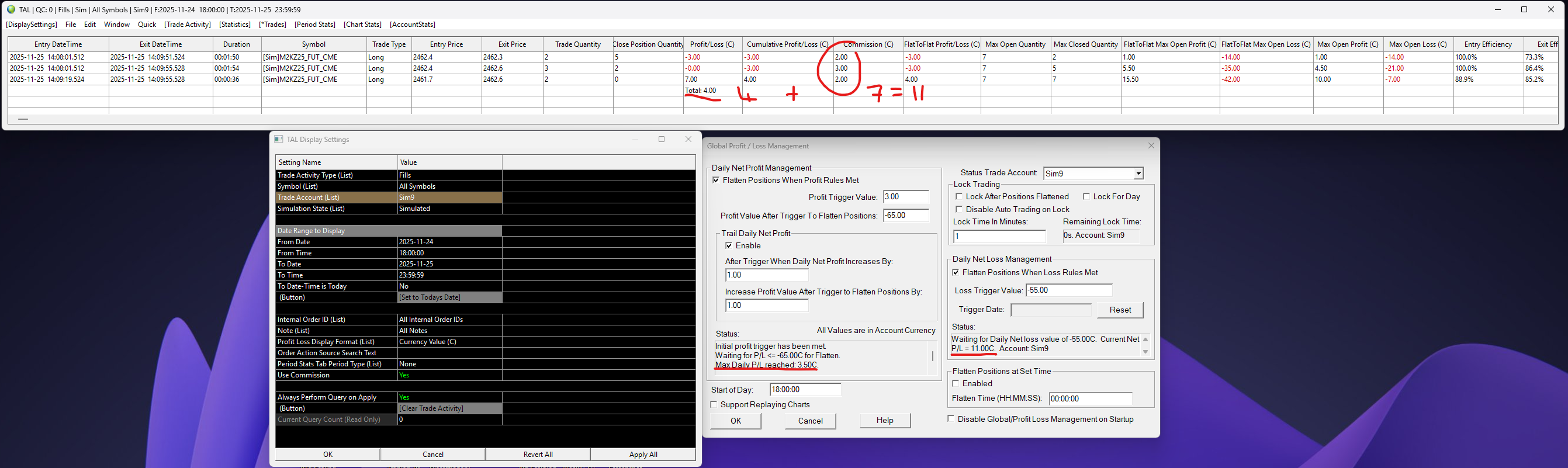Click the After Trigger Daily Net Profit Increases By field

click(767, 275)
